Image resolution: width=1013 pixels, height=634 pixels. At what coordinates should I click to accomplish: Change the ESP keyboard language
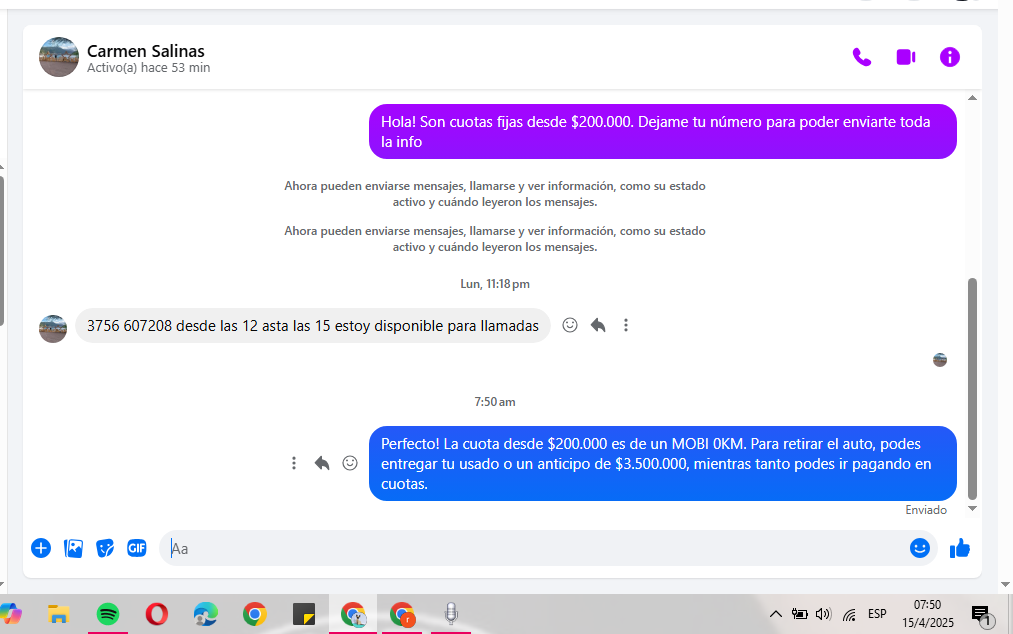click(x=877, y=614)
